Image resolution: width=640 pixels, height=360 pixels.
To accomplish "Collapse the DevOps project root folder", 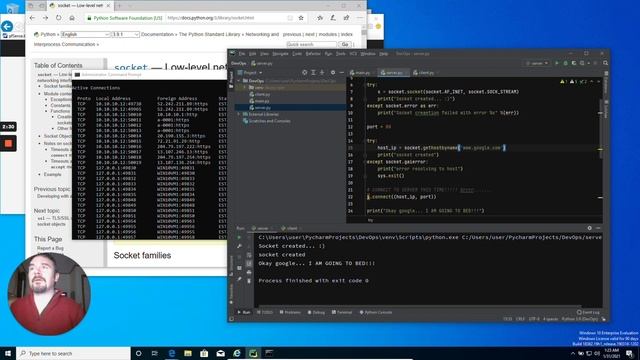I will (x=239, y=81).
